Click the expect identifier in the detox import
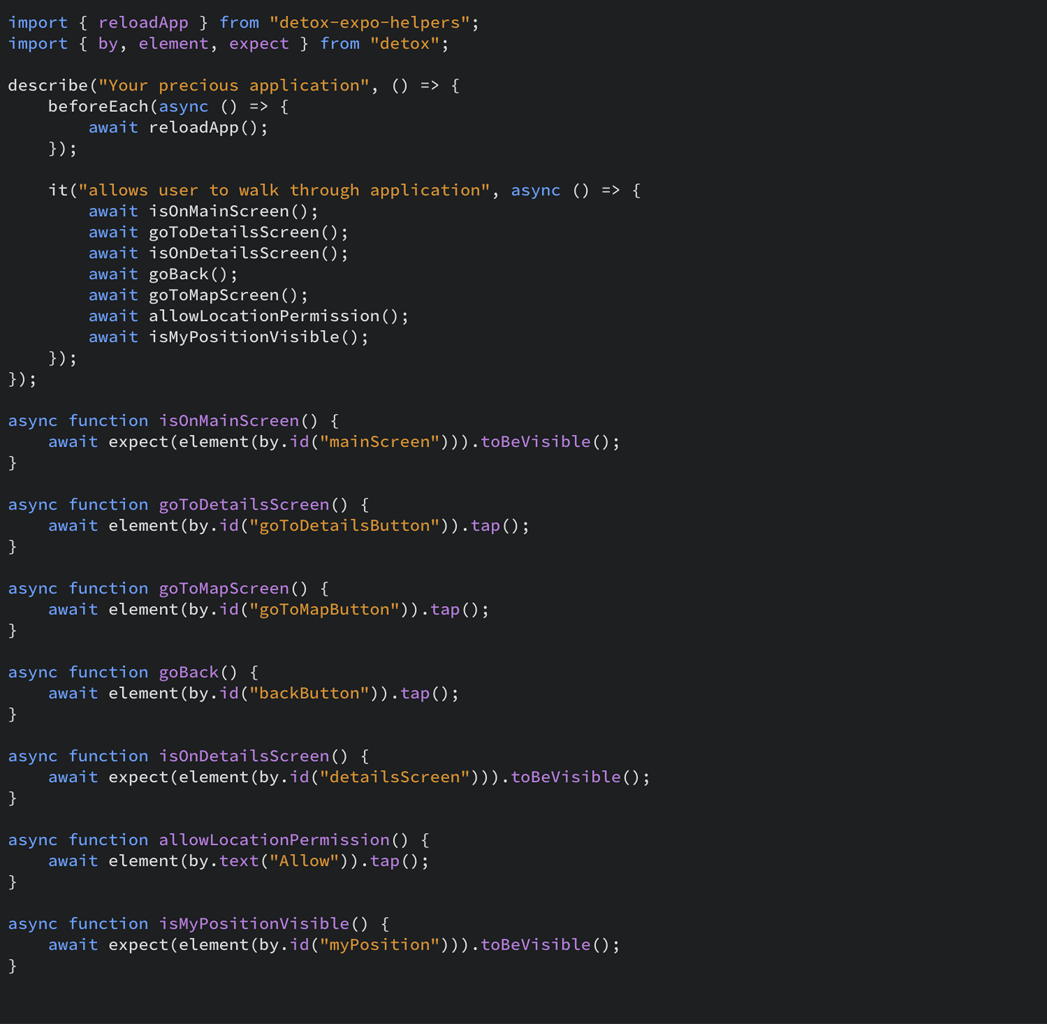The width and height of the screenshot is (1047, 1024). pos(259,43)
